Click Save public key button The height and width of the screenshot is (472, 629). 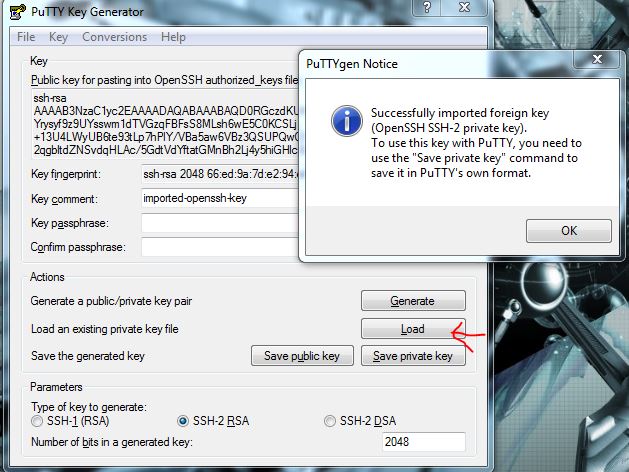pos(302,356)
